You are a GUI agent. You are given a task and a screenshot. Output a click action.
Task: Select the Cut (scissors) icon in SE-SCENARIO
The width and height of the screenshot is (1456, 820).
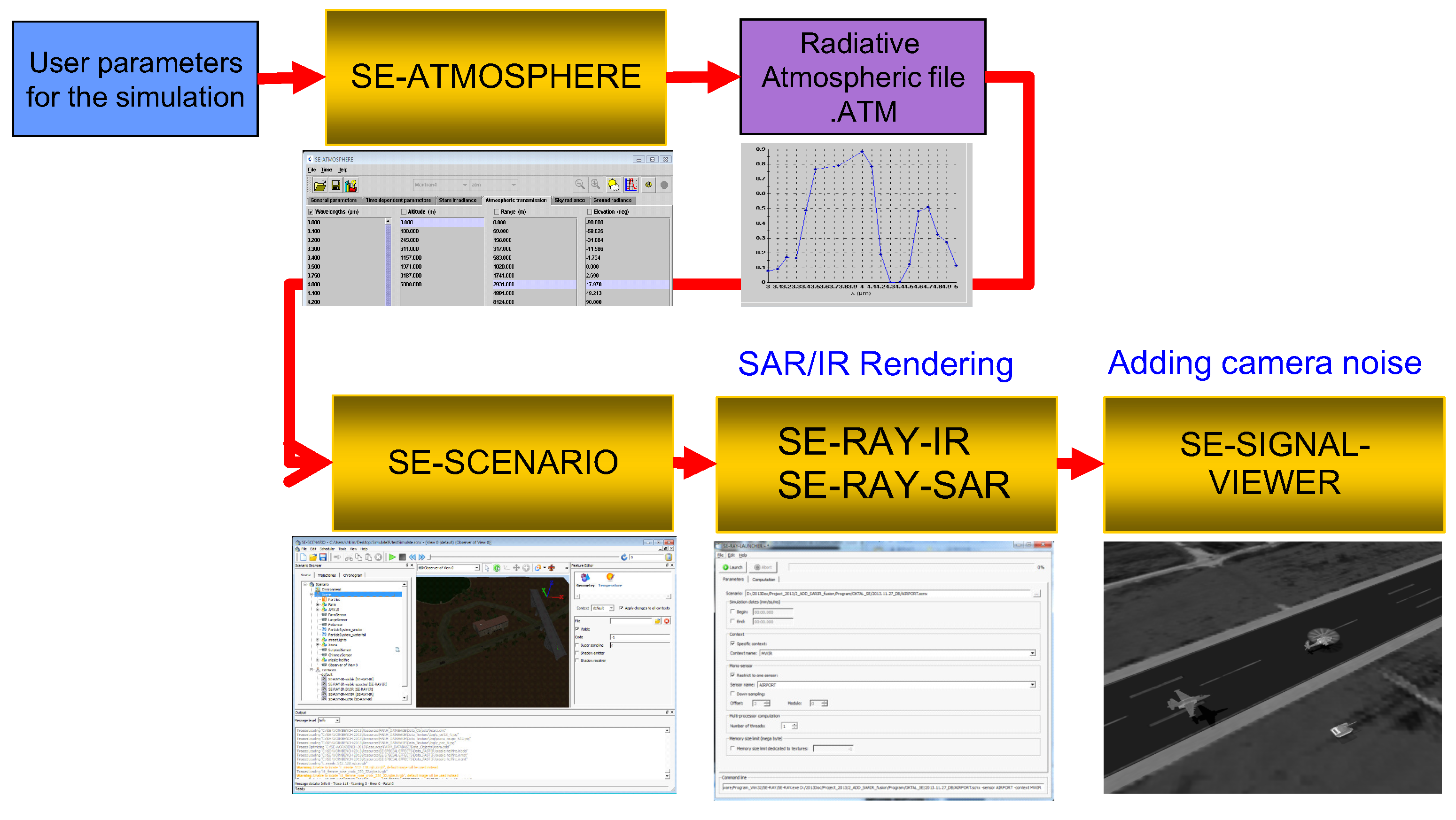pos(349,558)
